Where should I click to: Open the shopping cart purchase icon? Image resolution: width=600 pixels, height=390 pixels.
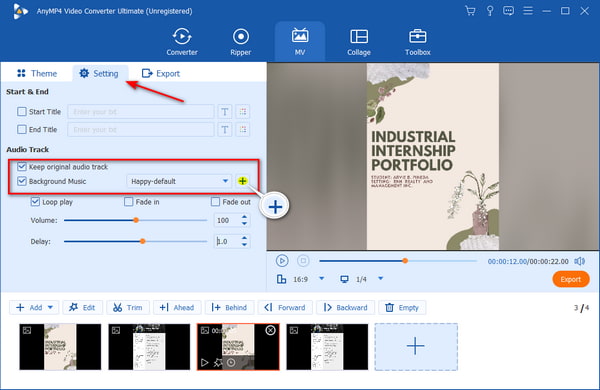pyautogui.click(x=470, y=11)
